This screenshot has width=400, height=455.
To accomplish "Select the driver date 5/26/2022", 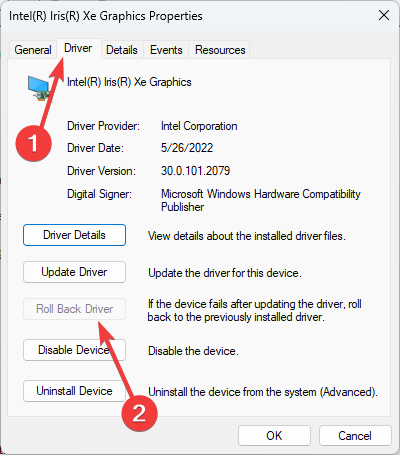I will [187, 148].
